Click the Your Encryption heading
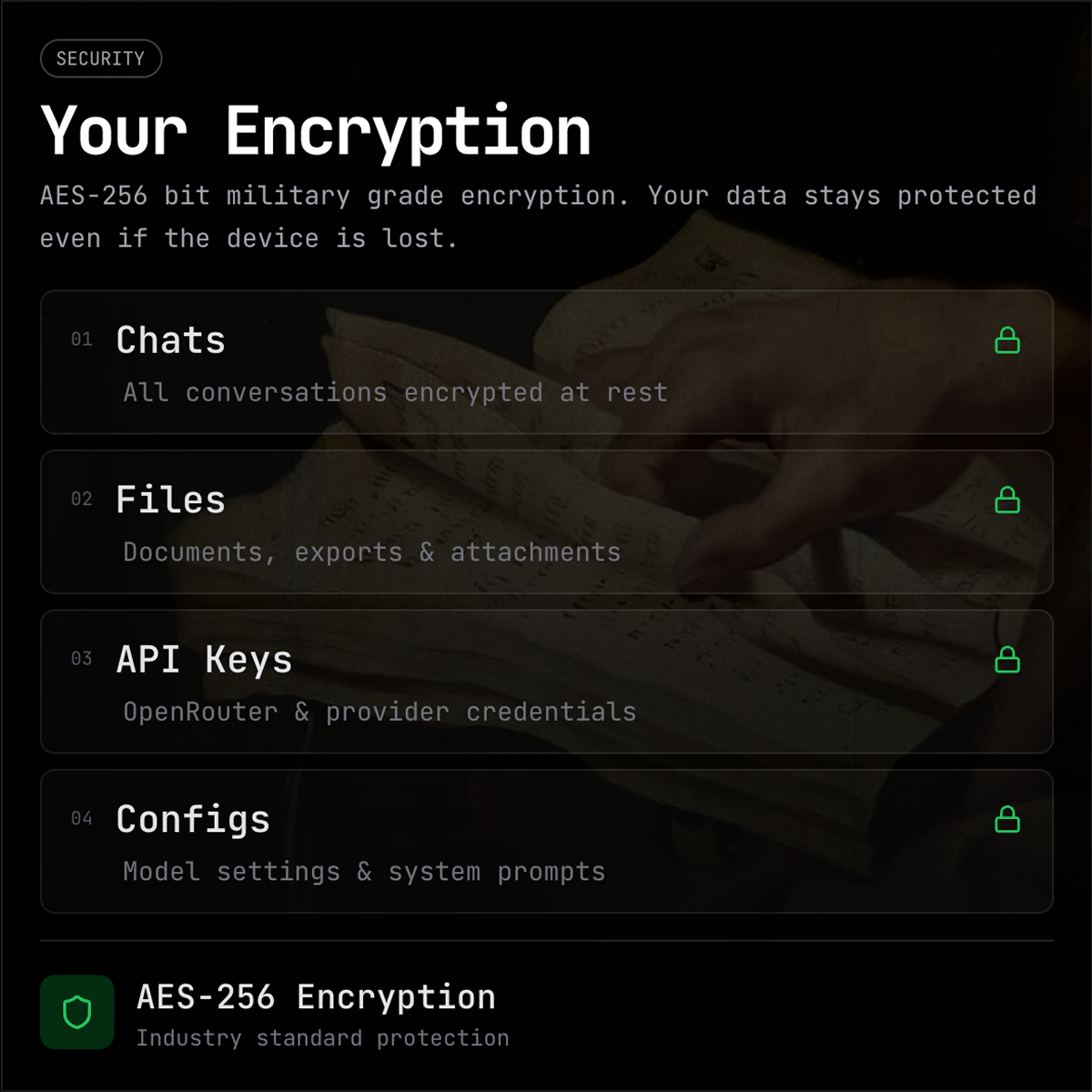The image size is (1092, 1092). 317,132
